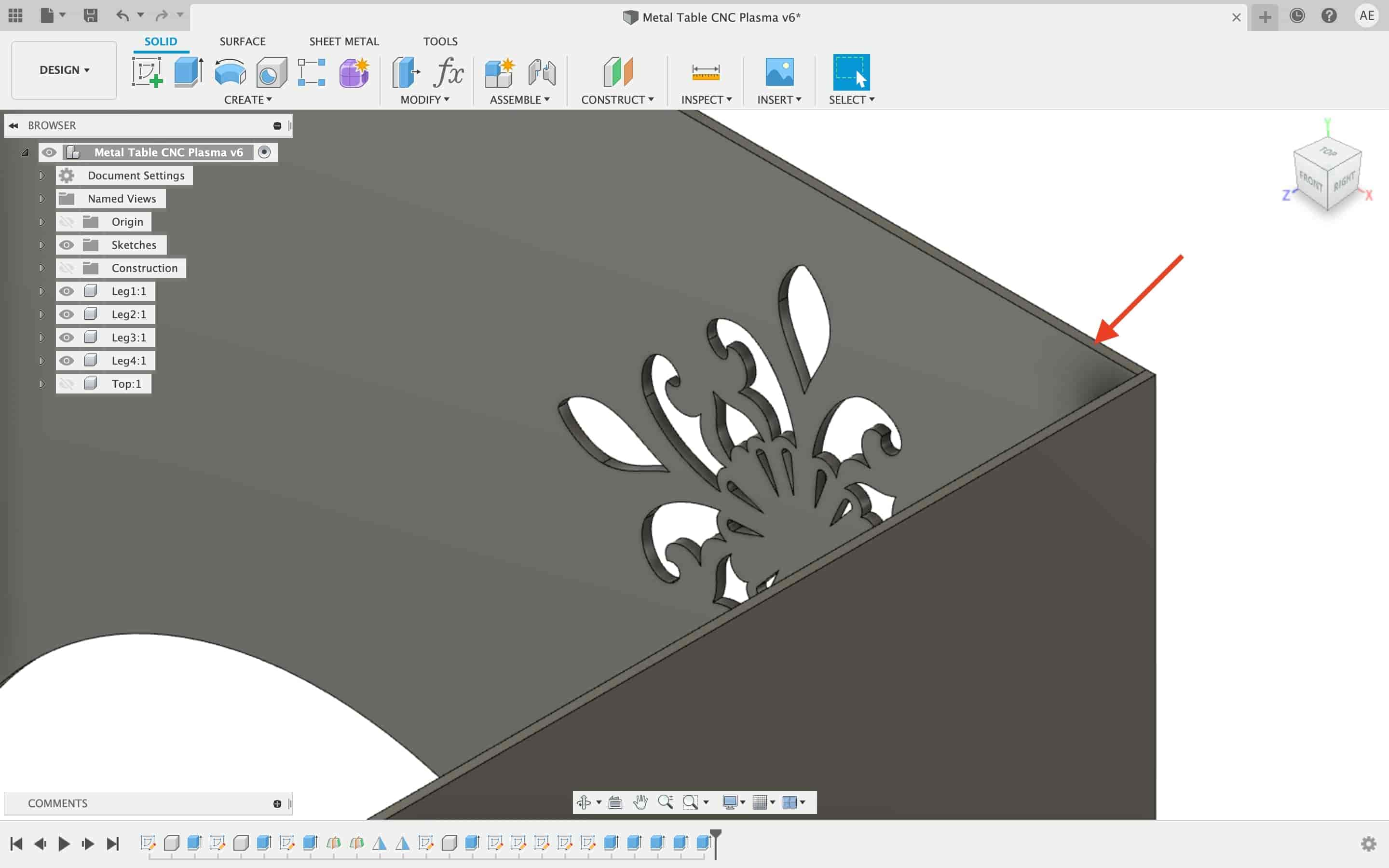Image resolution: width=1389 pixels, height=868 pixels.
Task: Expand the Named Views node
Action: [41, 199]
